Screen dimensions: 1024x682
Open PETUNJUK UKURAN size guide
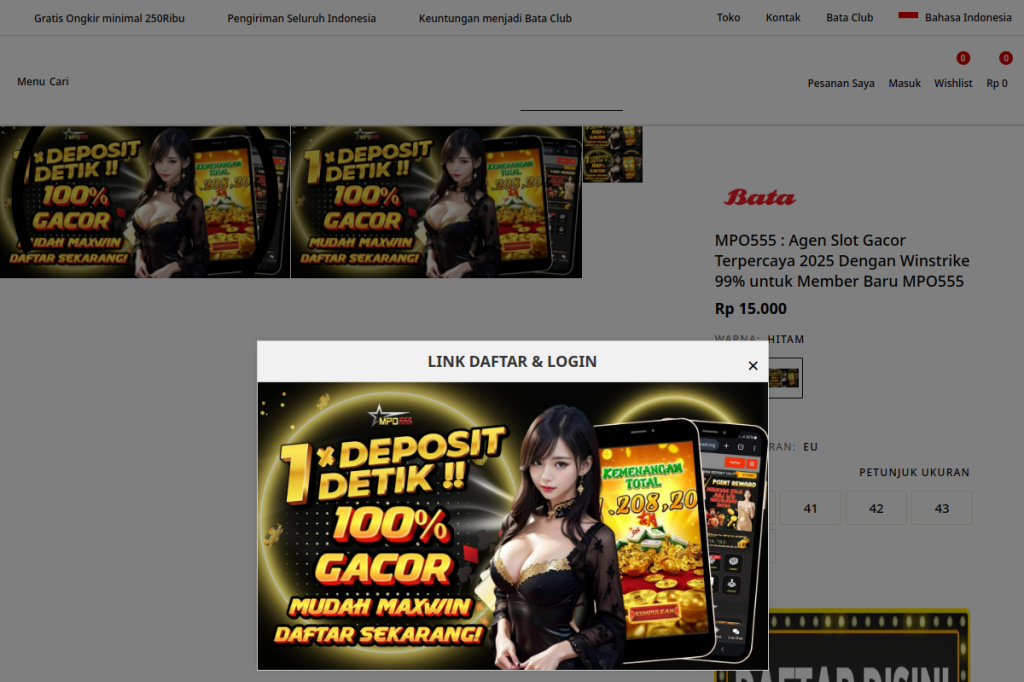(x=914, y=472)
